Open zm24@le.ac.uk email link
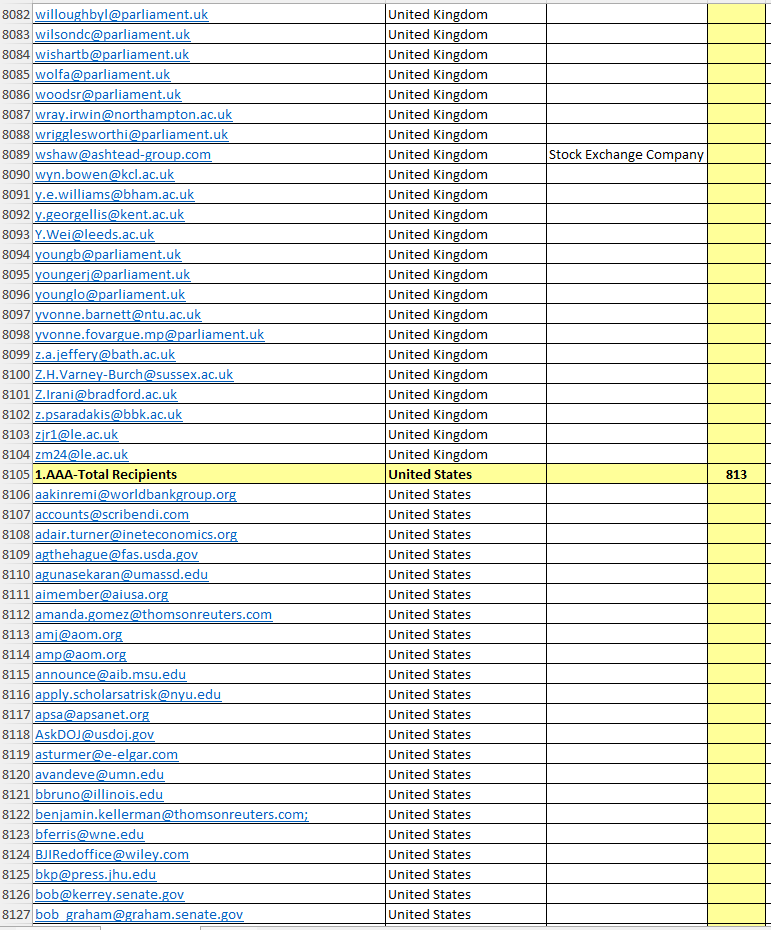The height and width of the screenshot is (930, 771). coord(81,455)
